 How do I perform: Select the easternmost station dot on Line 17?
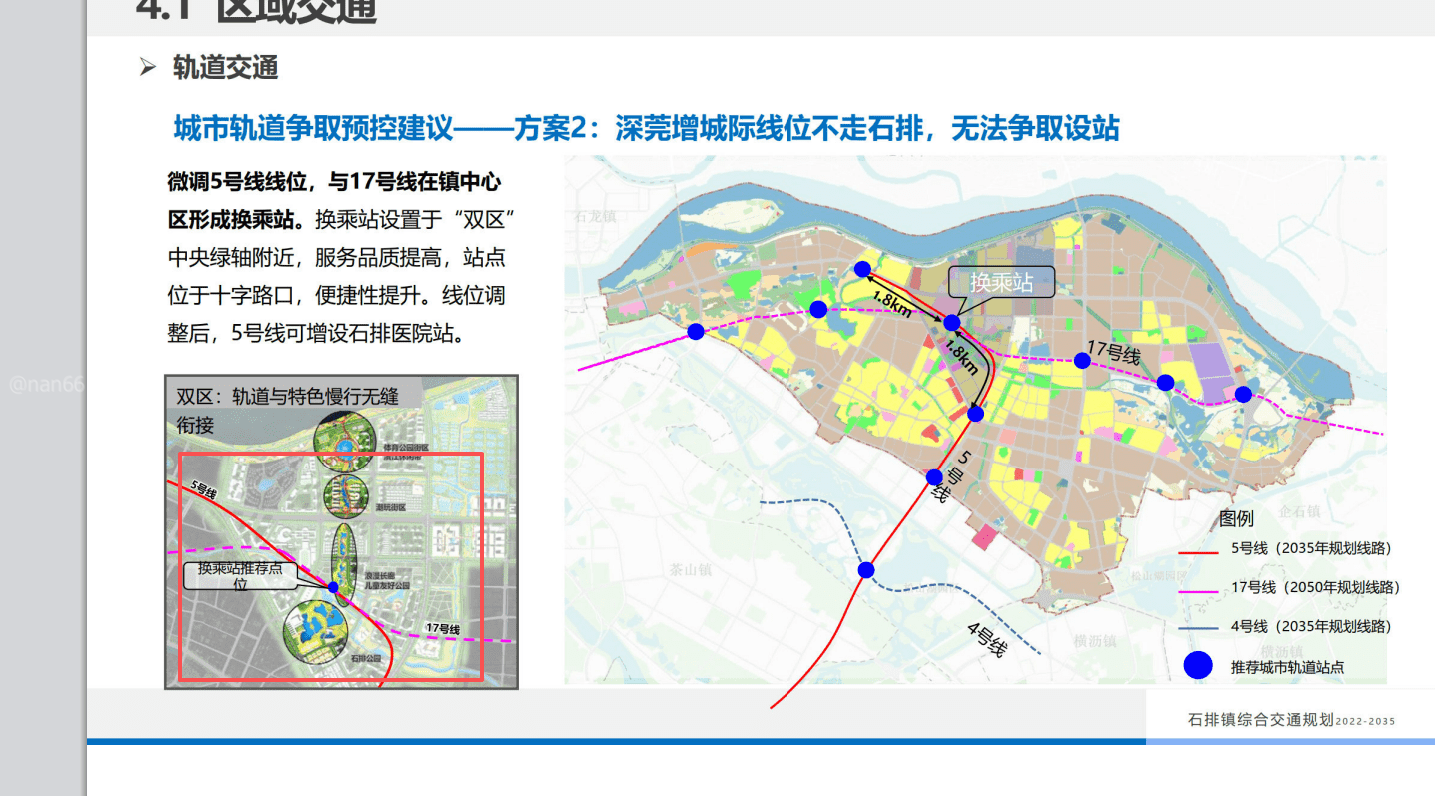pos(1243,394)
